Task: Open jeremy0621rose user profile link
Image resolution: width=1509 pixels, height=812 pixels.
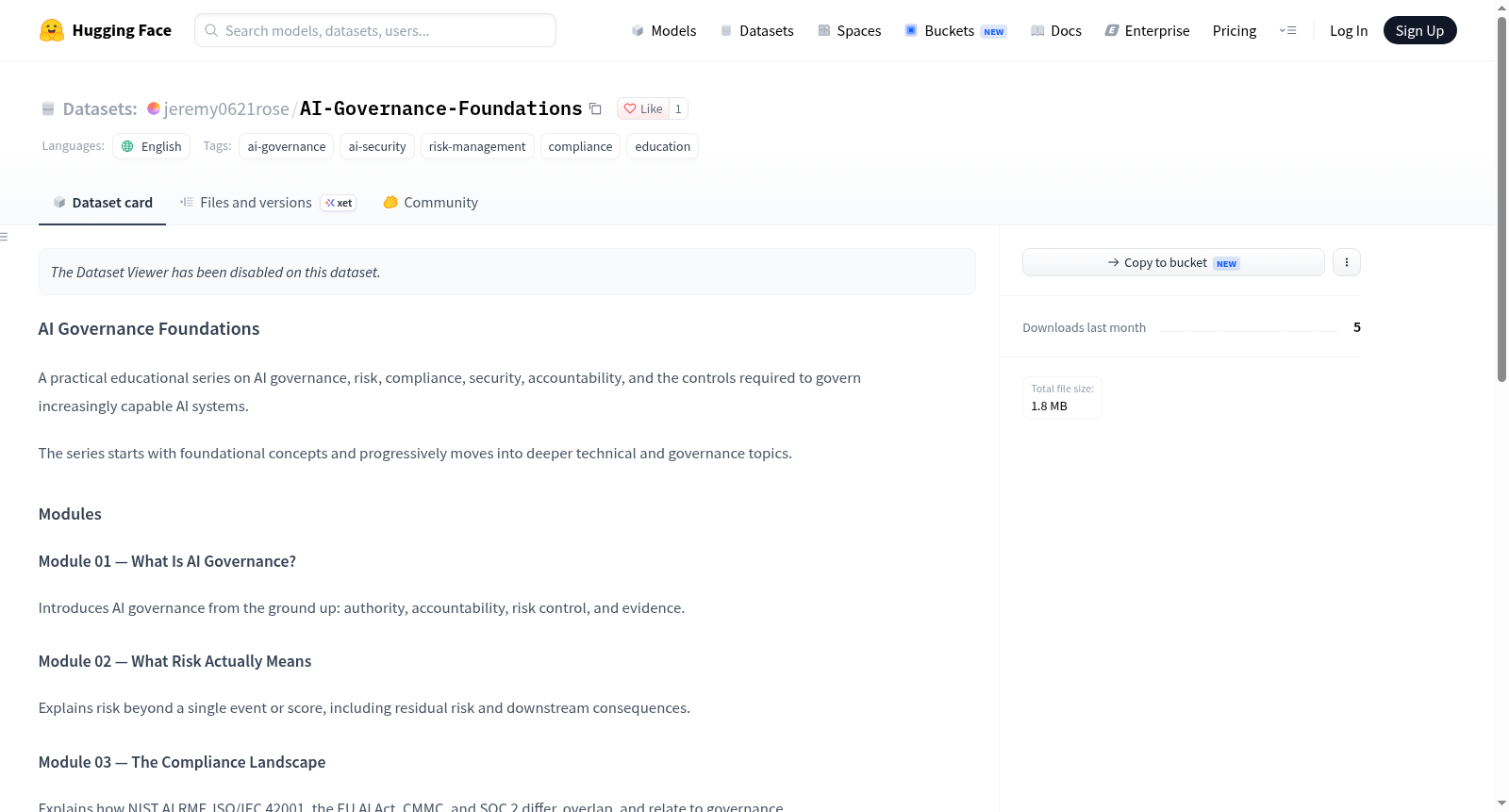Action: pos(226,108)
